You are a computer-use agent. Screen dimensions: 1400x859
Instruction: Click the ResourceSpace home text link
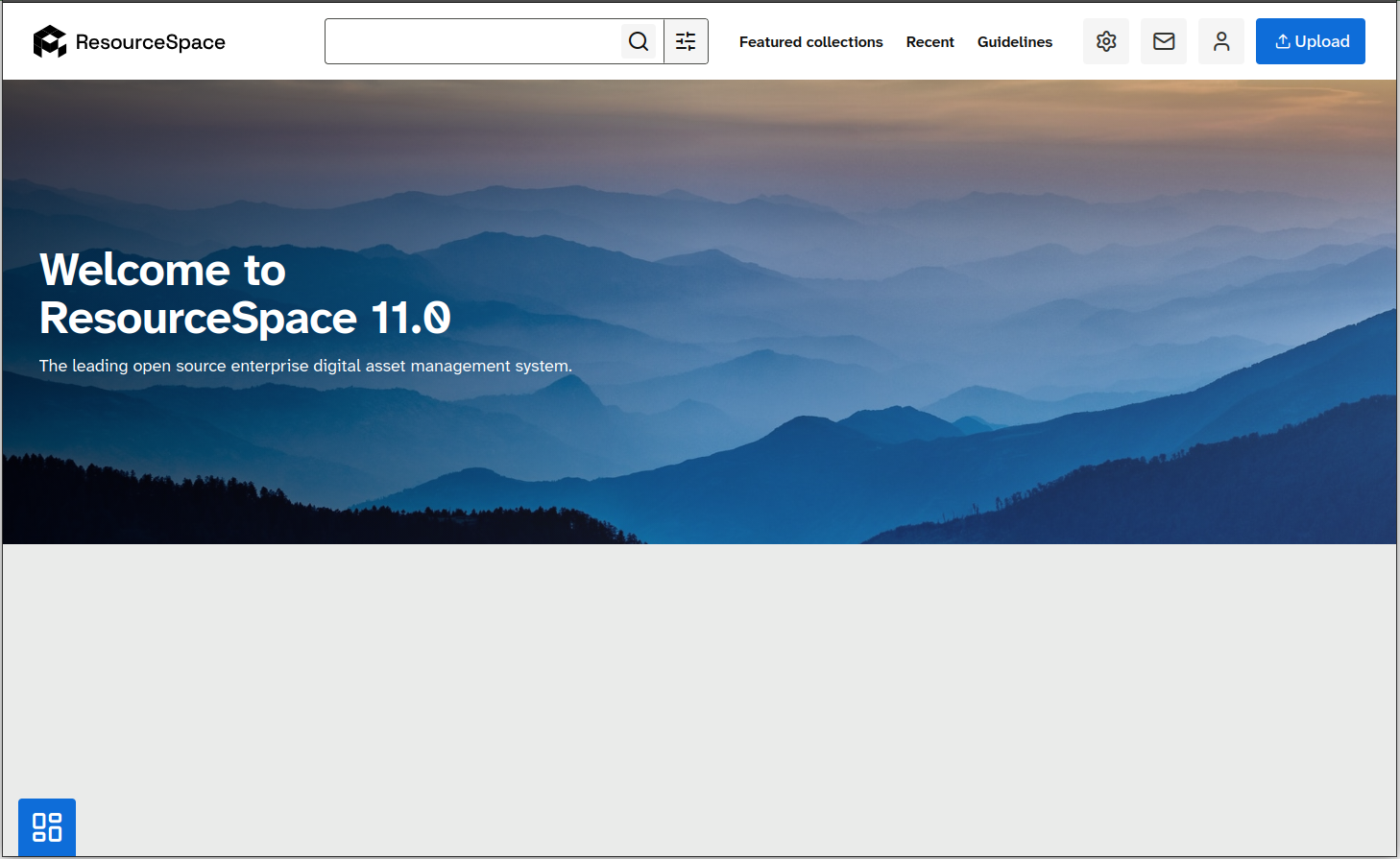point(151,42)
